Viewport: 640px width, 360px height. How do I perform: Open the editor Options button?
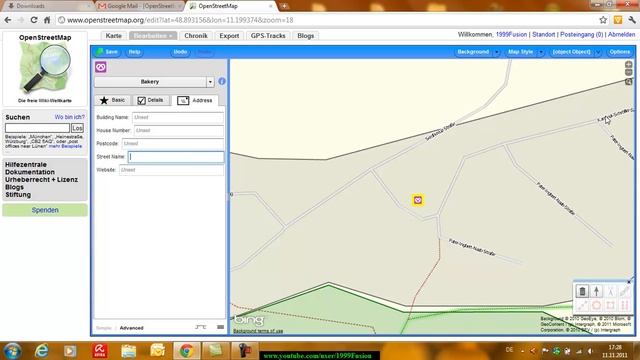(619, 52)
